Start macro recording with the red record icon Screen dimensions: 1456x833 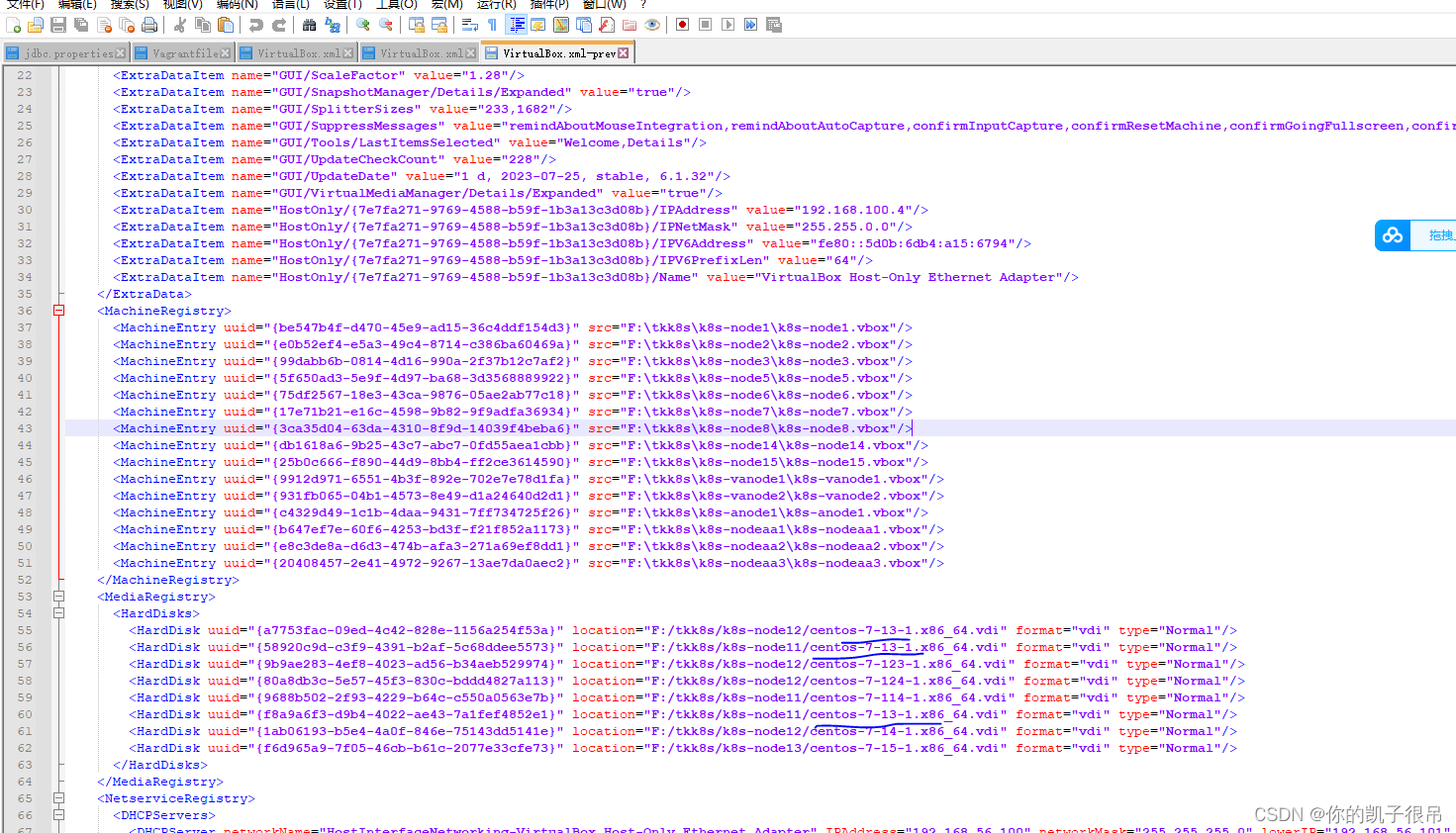click(683, 27)
